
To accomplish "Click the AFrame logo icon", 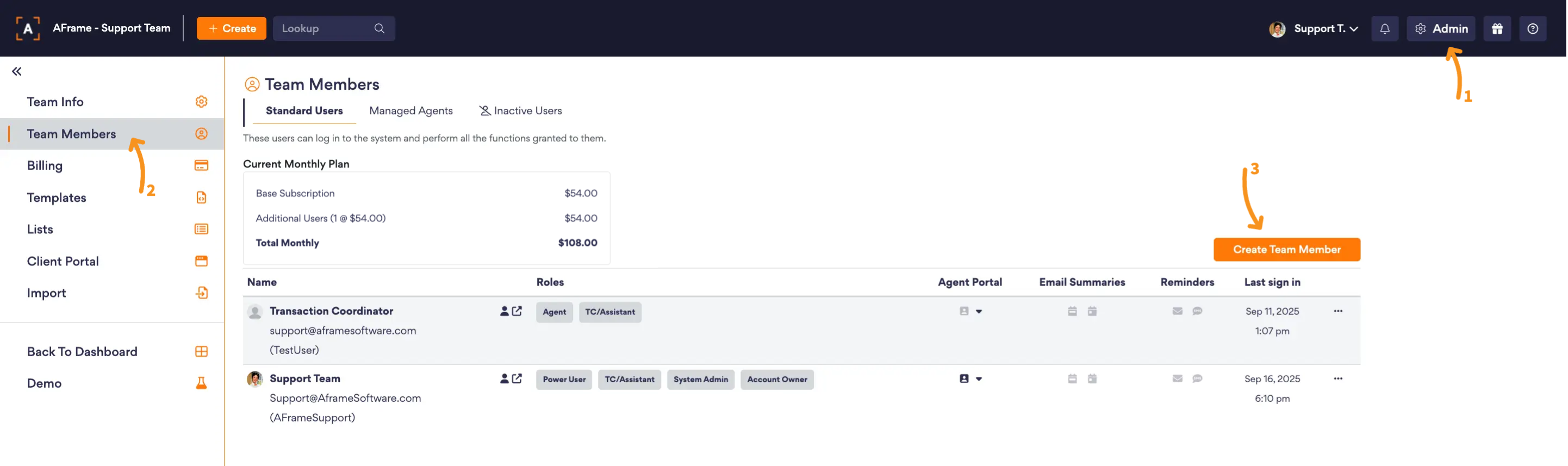I will tap(27, 29).
